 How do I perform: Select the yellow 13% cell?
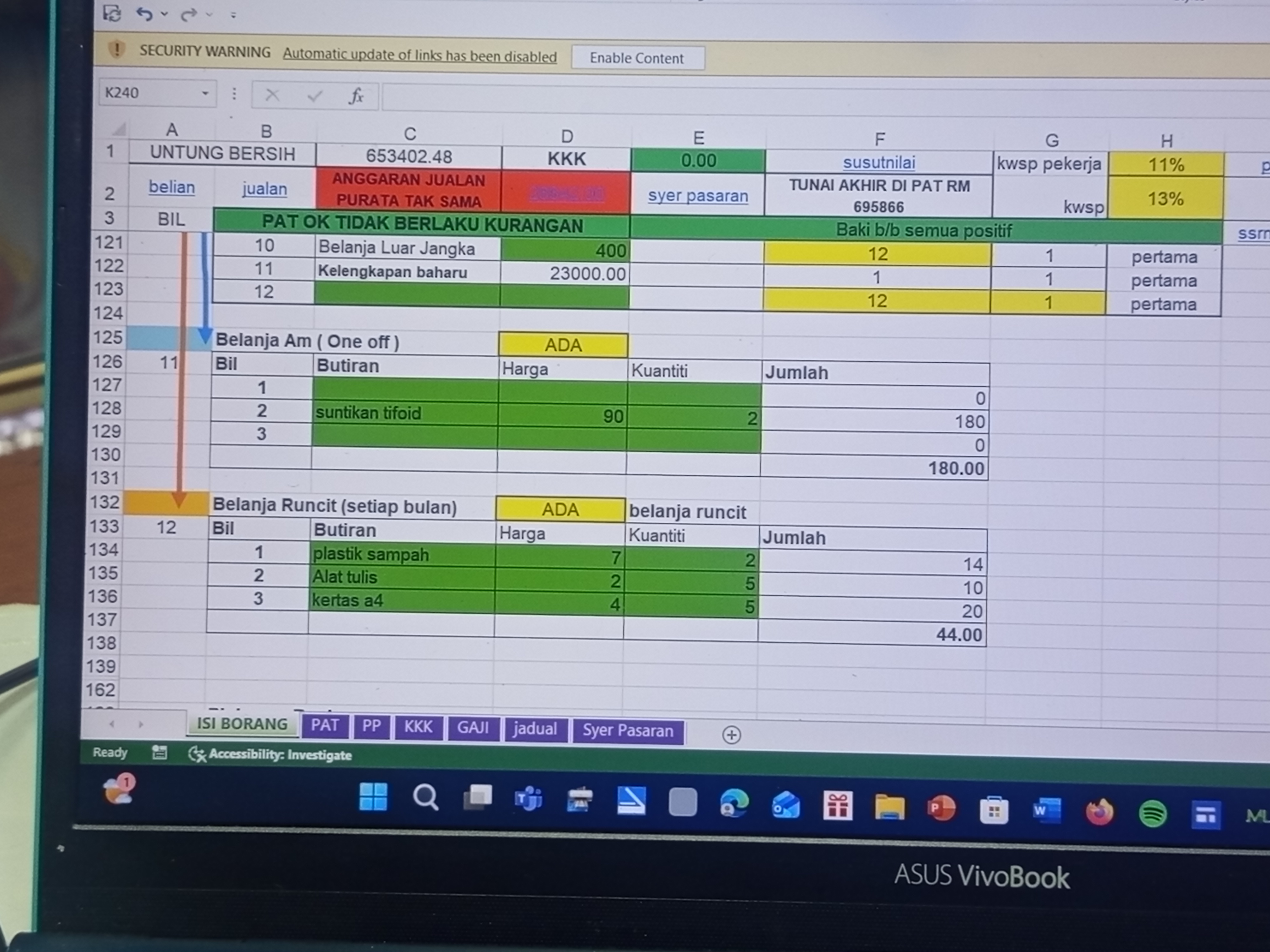coord(1166,198)
